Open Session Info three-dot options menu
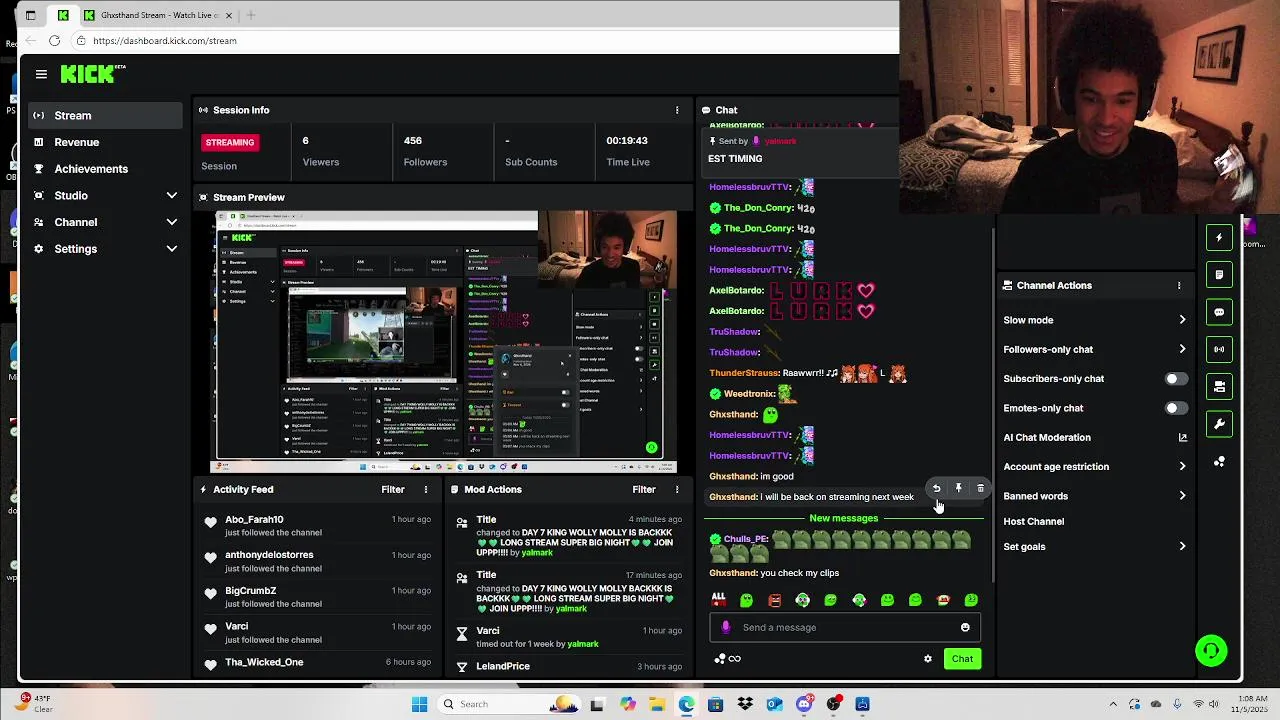The width and height of the screenshot is (1280, 720). 677,110
